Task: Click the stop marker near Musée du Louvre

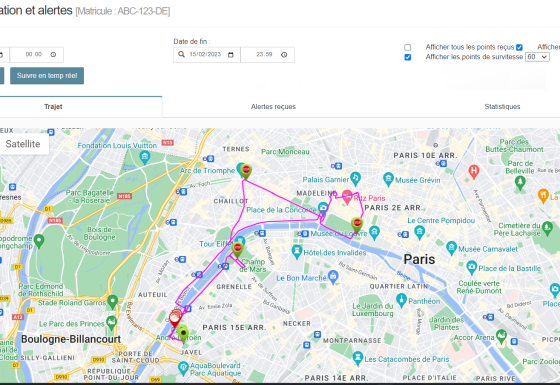Action: (x=357, y=225)
